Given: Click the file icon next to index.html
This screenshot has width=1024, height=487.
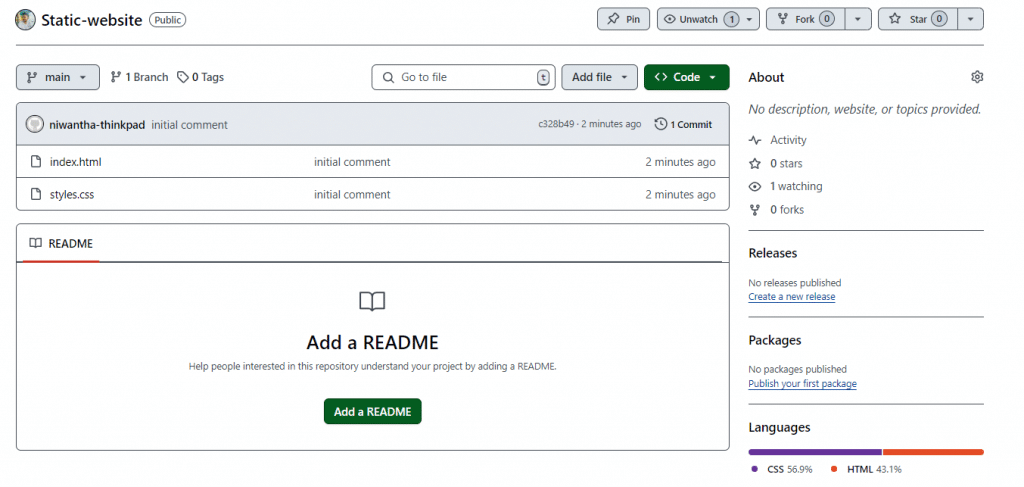Looking at the screenshot, I should (35, 162).
